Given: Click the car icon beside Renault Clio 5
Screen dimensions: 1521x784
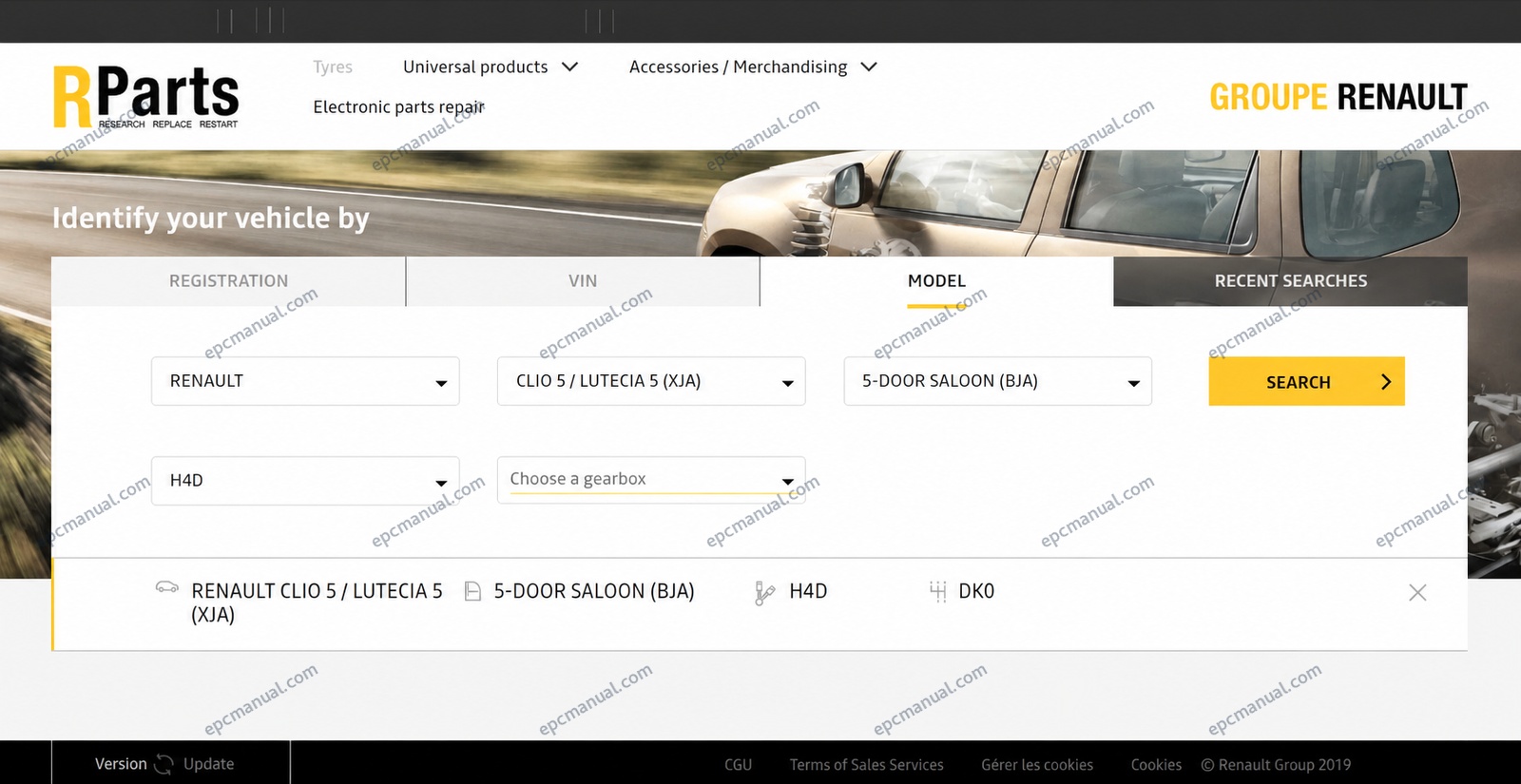Looking at the screenshot, I should (x=167, y=587).
